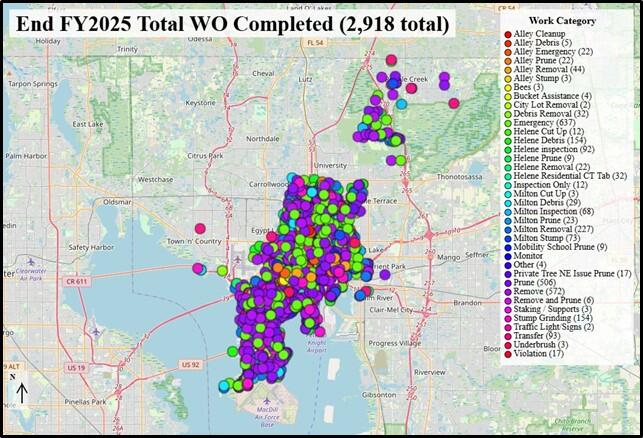Click the Milton Cut Up (3) legend label
This screenshot has height=438, width=643.
(546, 194)
